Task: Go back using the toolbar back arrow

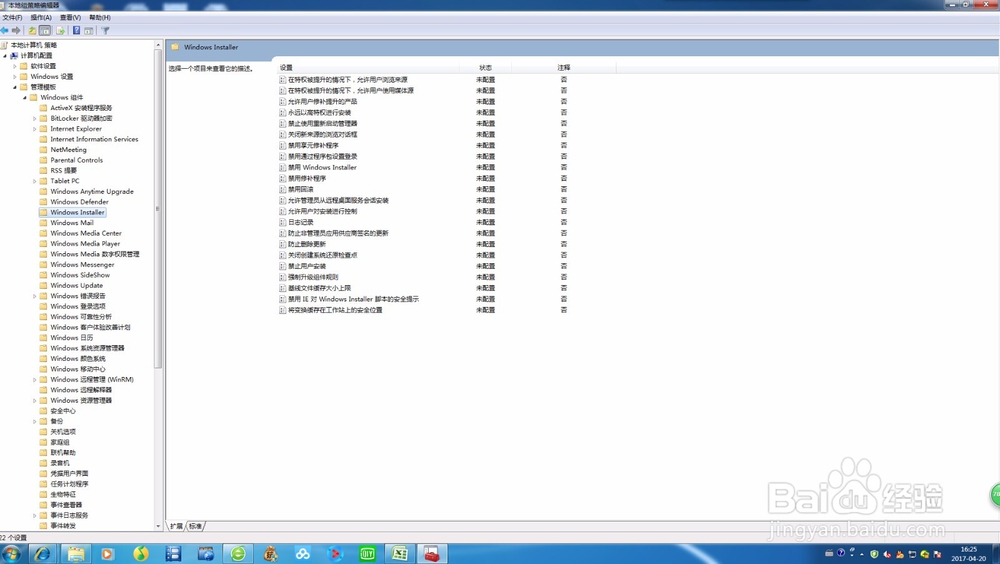Action: point(4,31)
